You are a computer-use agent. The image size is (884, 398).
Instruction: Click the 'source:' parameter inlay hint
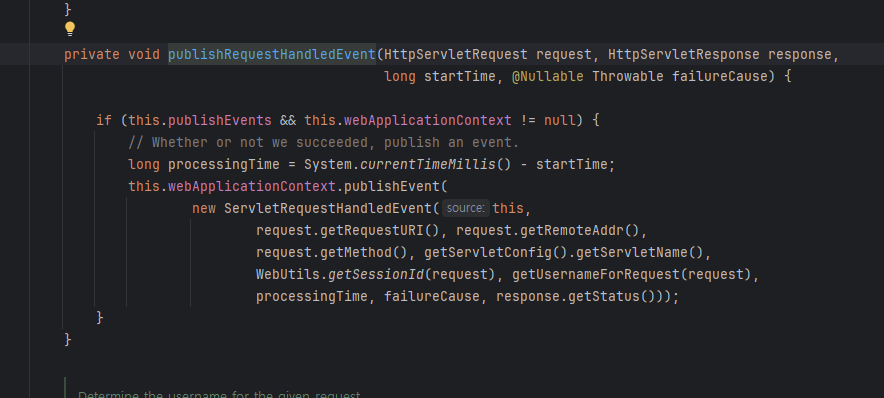tap(465, 209)
